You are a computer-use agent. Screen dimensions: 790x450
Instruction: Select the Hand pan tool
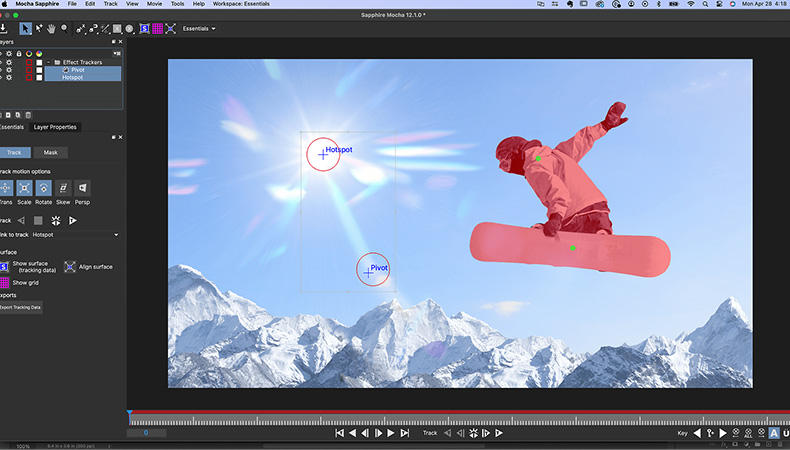pyautogui.click(x=52, y=28)
